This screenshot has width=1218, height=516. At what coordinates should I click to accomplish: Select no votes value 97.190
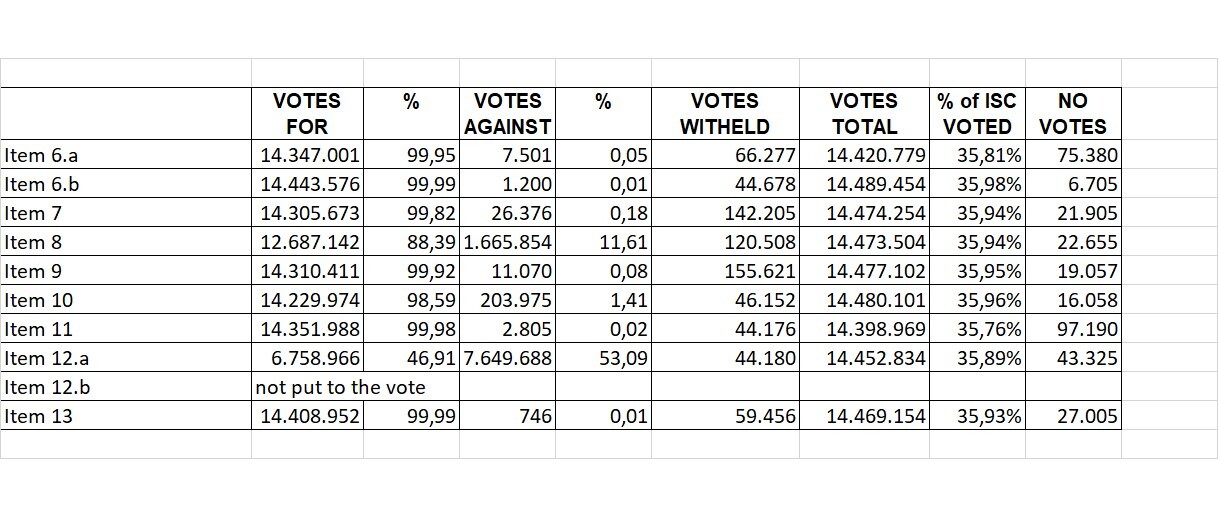point(1087,330)
